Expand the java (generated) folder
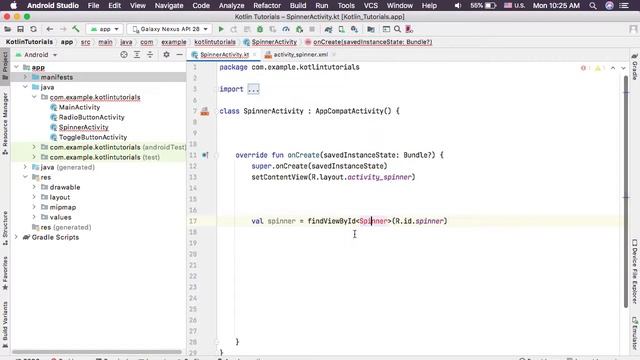The width and height of the screenshot is (640, 360). coord(25,167)
